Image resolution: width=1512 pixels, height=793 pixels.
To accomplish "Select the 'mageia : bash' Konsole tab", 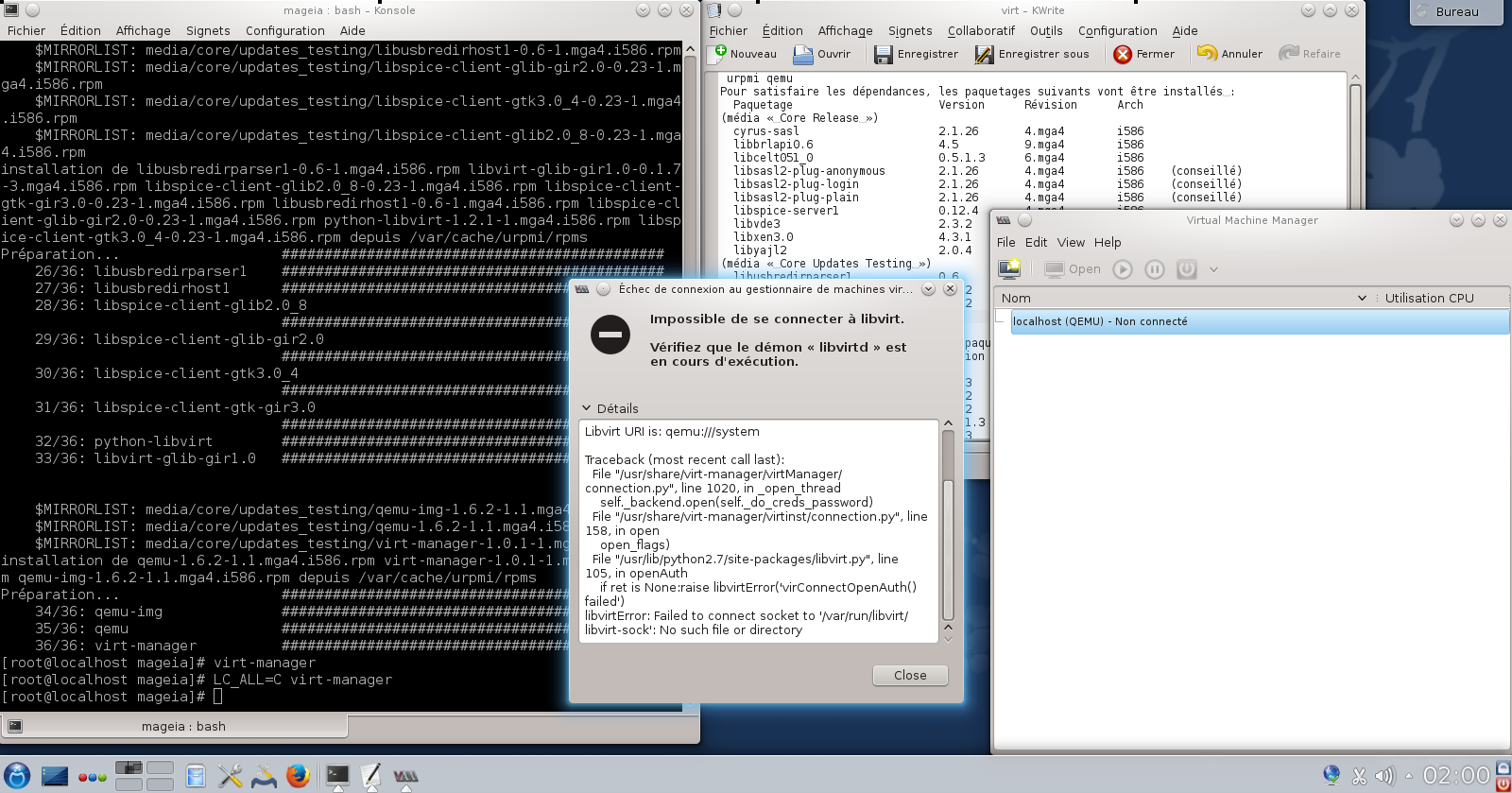I will click(175, 726).
